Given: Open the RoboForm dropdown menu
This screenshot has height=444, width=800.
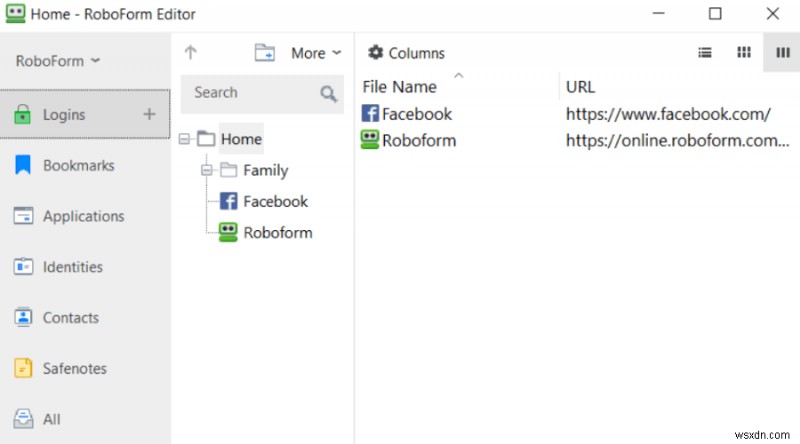Looking at the screenshot, I should (x=58, y=61).
